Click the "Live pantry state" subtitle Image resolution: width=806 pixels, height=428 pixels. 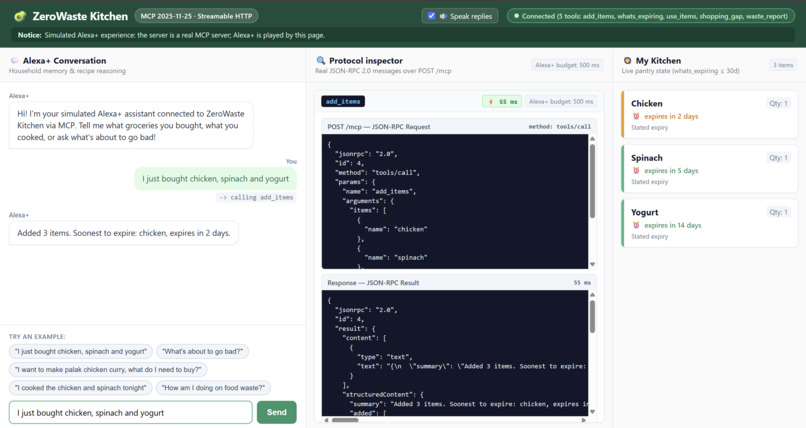pyautogui.click(x=681, y=71)
